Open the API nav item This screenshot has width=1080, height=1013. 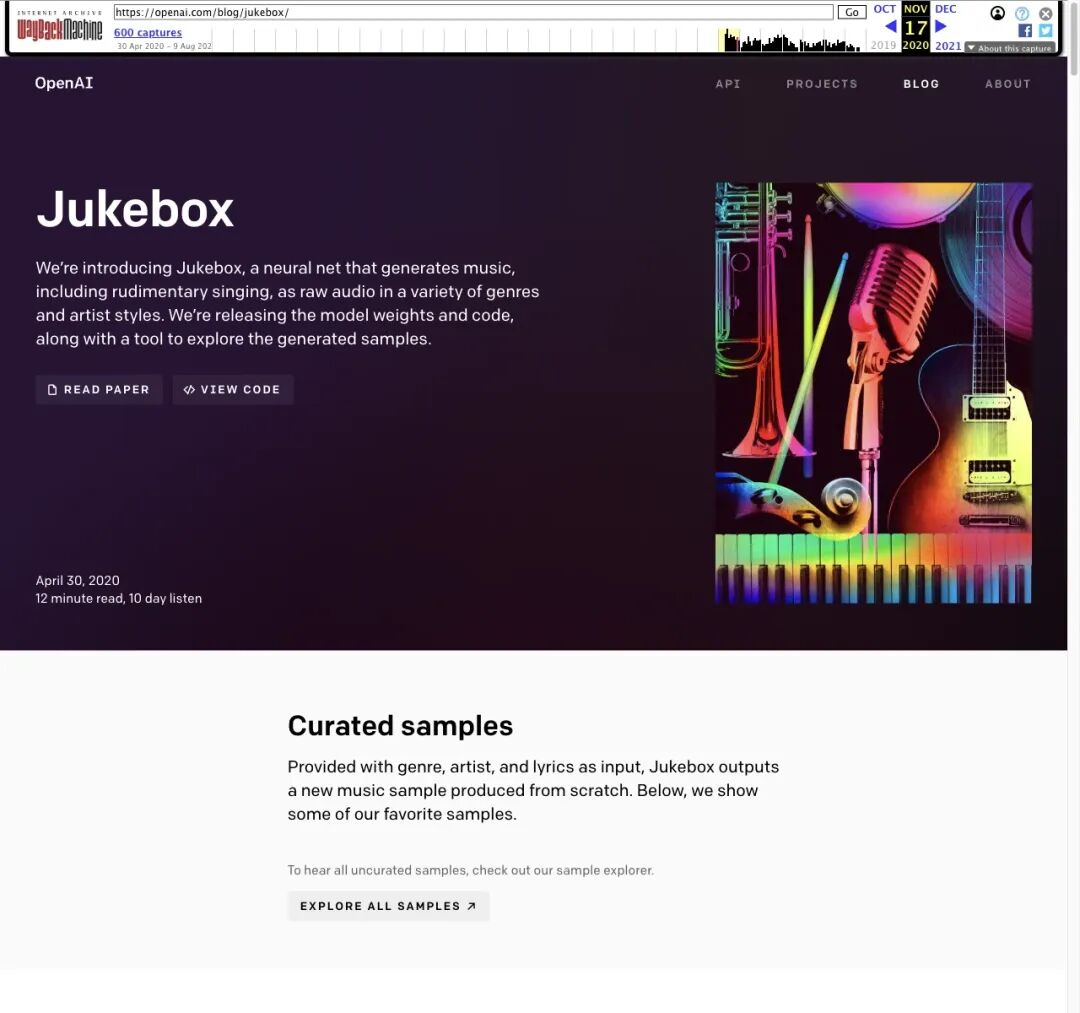[x=727, y=84]
